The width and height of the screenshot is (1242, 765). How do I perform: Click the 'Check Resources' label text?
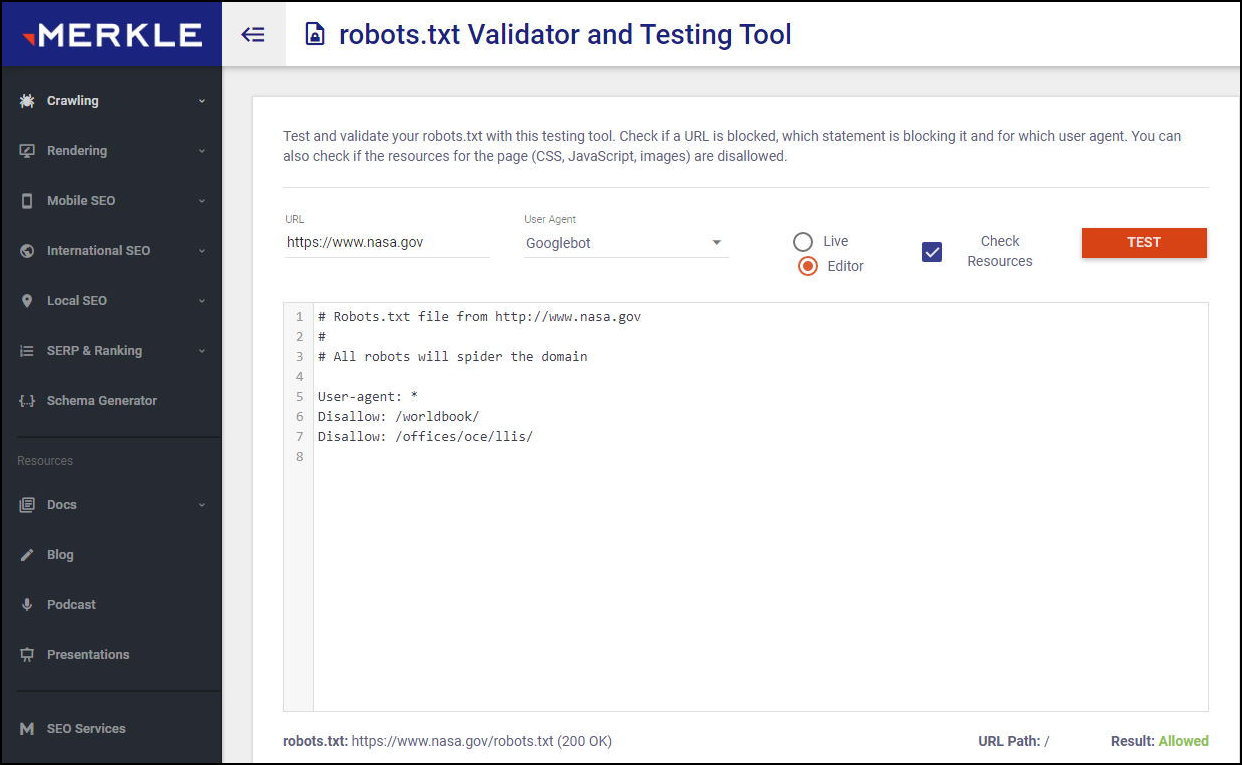point(1000,251)
